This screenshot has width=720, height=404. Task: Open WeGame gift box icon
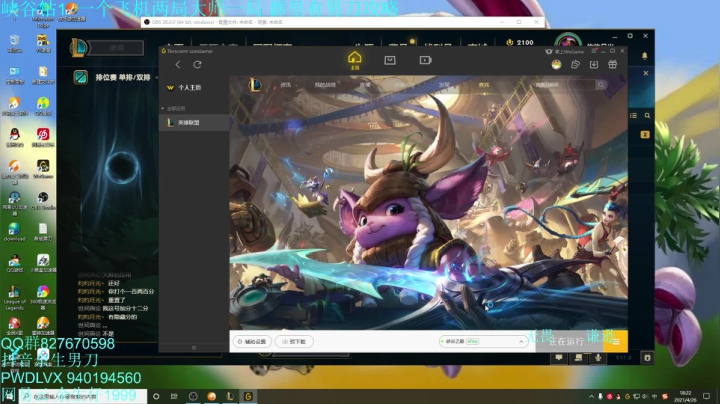coord(613,65)
